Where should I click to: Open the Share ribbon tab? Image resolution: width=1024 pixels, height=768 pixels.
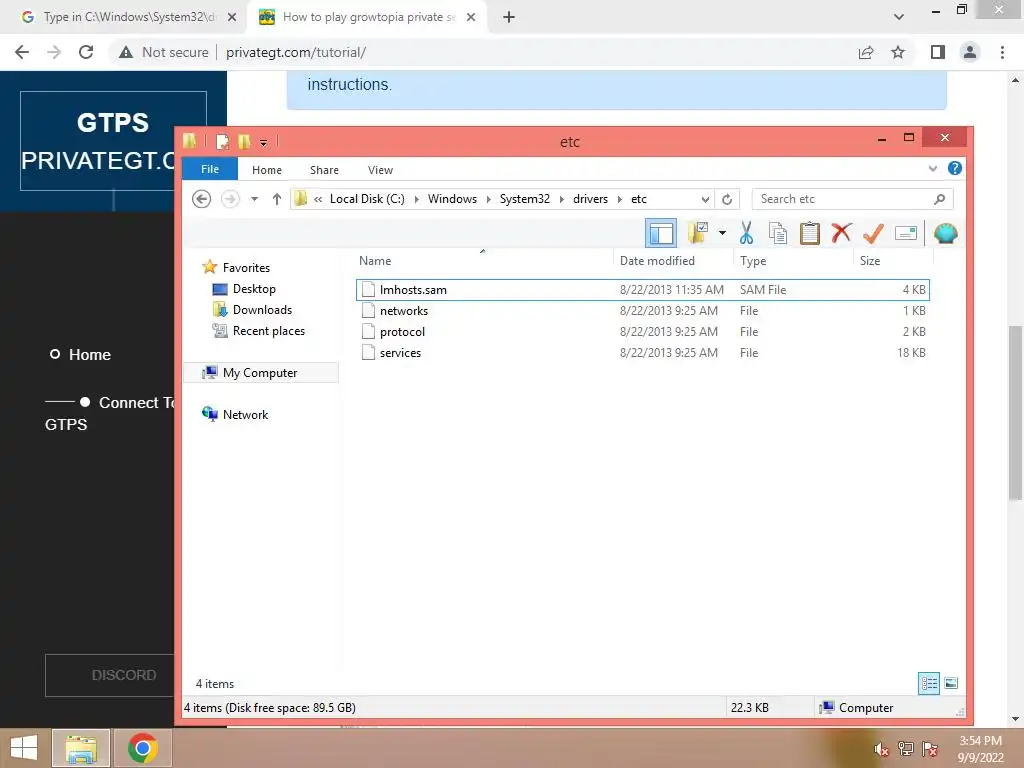[x=324, y=170]
